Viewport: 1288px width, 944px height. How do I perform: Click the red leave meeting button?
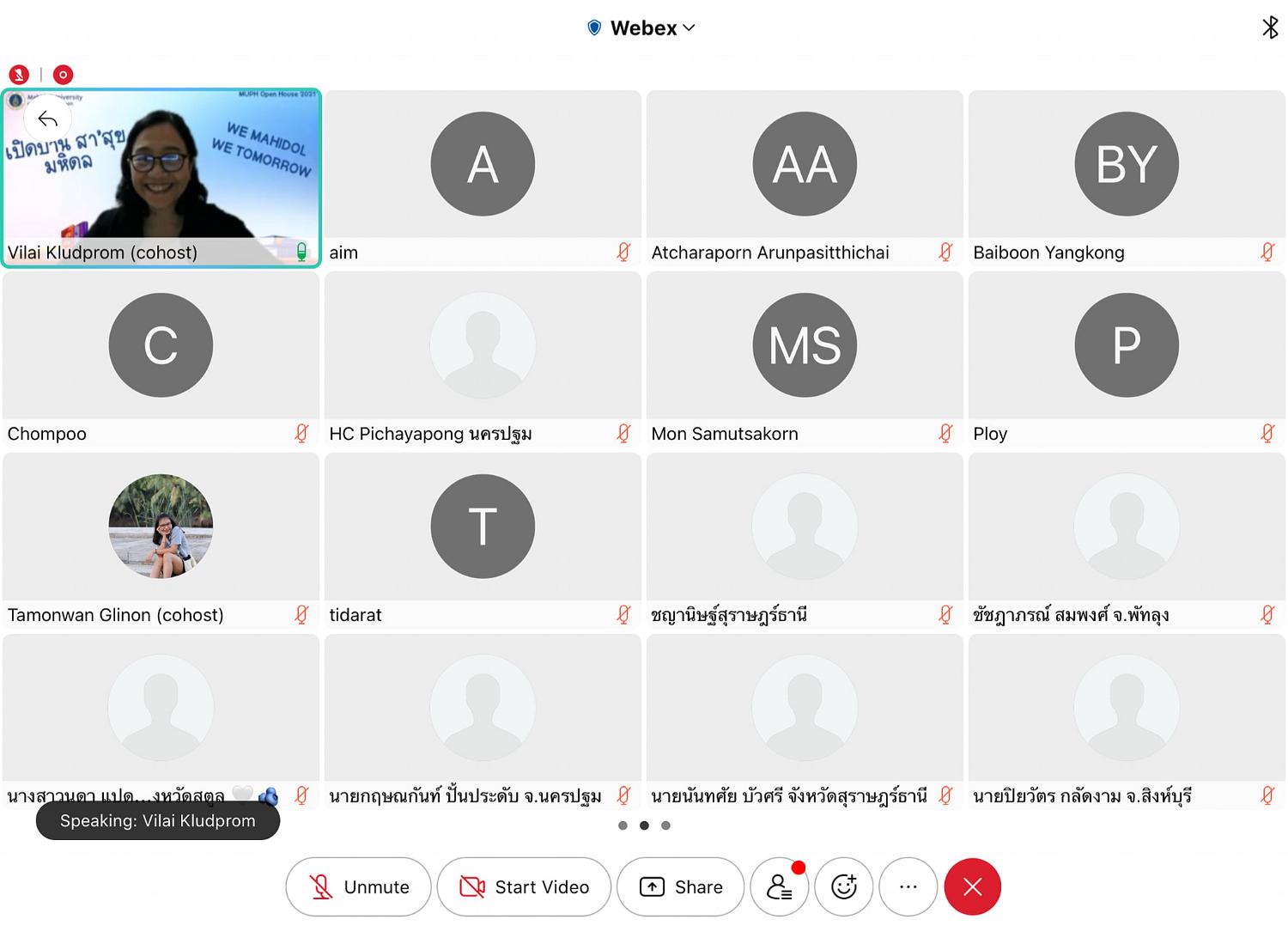click(973, 886)
